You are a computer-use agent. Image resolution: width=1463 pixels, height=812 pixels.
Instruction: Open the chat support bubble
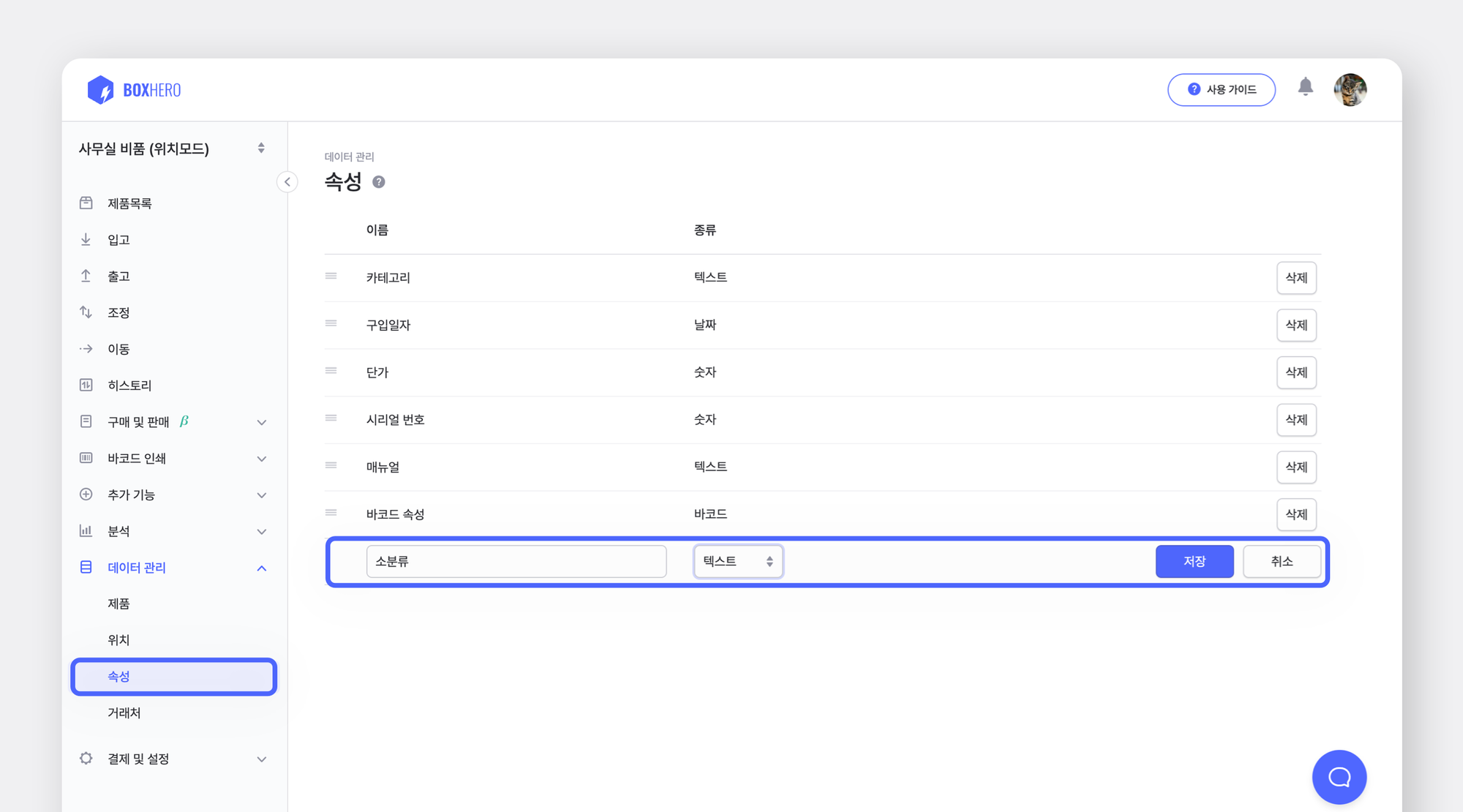(x=1339, y=777)
